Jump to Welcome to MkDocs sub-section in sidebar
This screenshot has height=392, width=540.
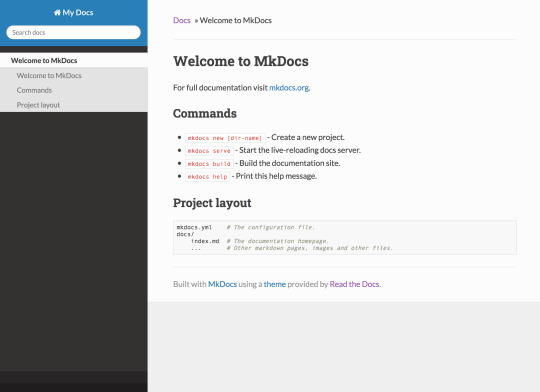point(74,75)
